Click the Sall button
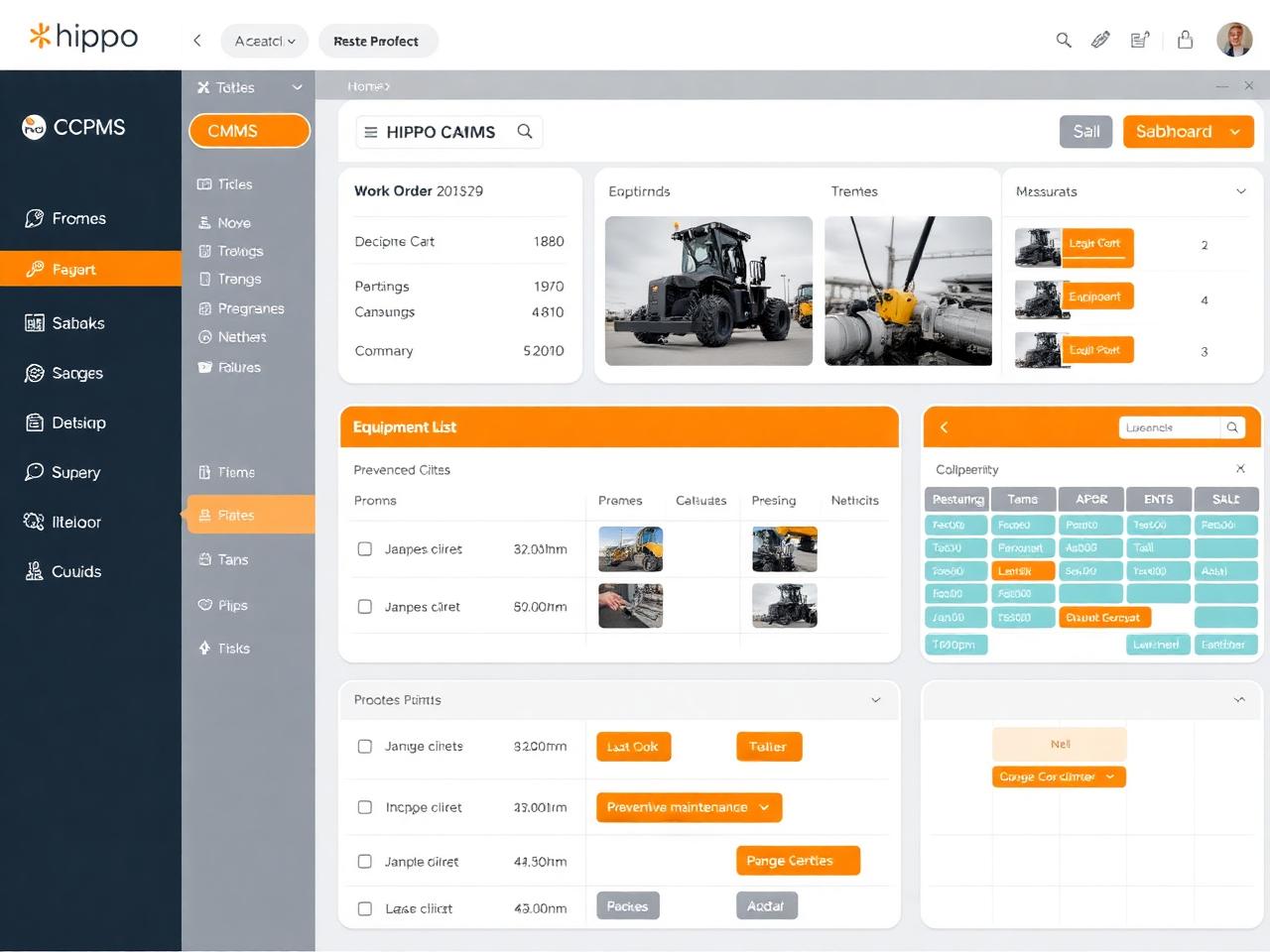The image size is (1270, 952). coord(1086,131)
